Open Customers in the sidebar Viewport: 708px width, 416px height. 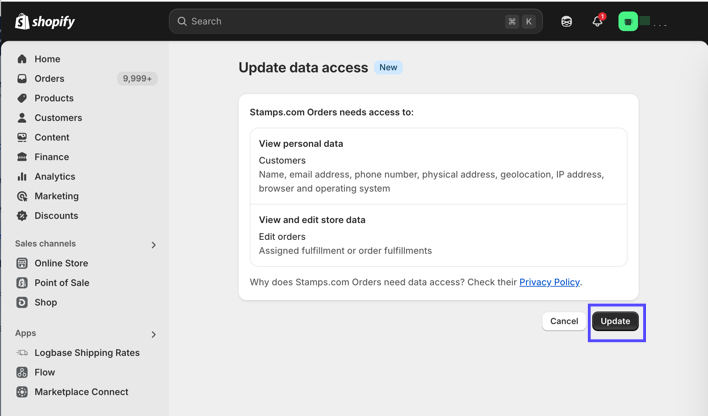click(x=58, y=118)
